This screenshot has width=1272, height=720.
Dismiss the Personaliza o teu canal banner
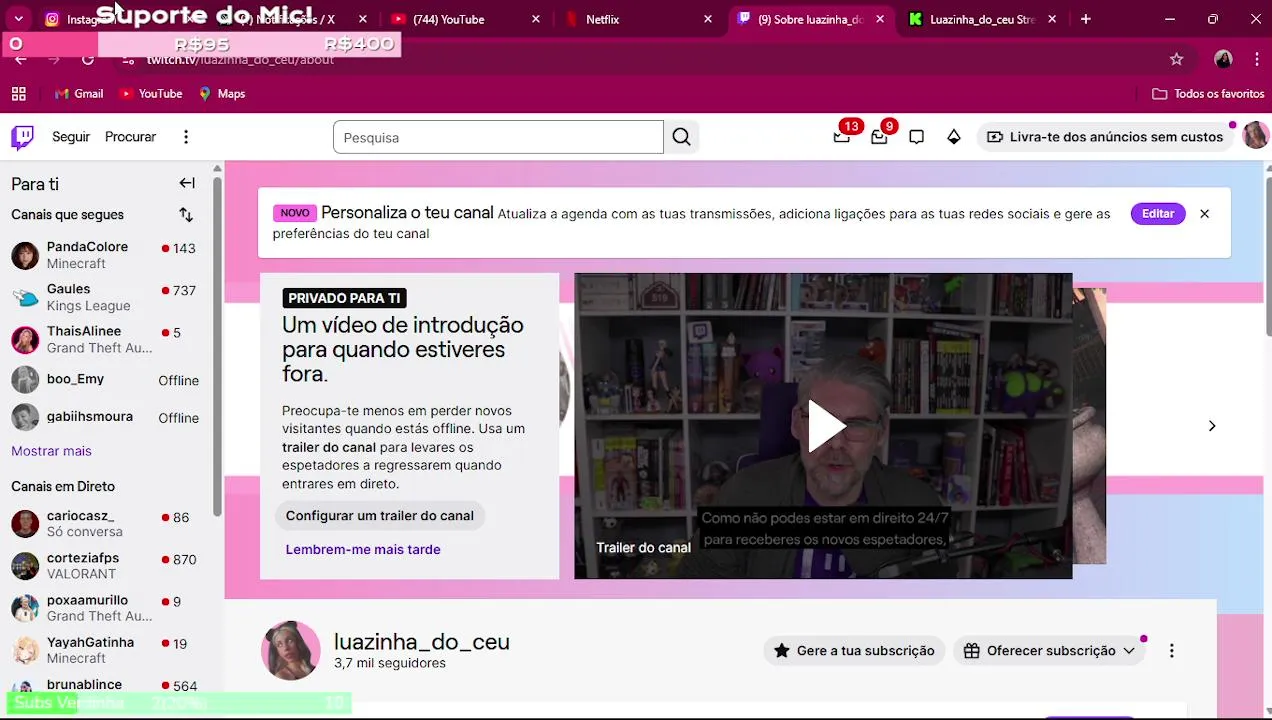point(1204,214)
